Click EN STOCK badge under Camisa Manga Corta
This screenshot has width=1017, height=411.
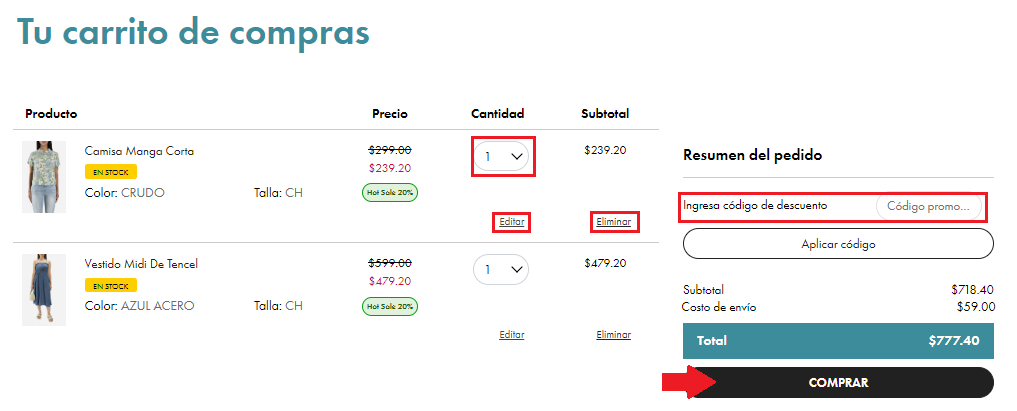coord(110,172)
